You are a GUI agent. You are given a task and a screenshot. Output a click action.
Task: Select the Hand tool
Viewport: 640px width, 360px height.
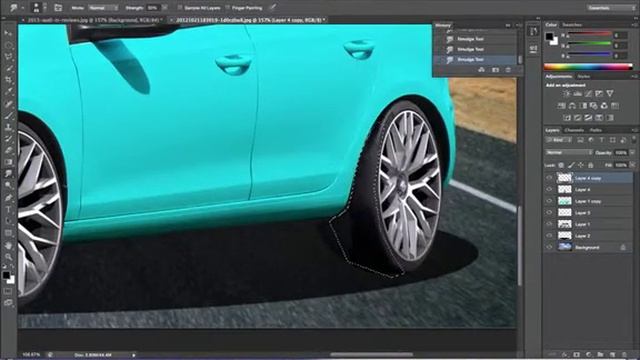click(x=8, y=246)
